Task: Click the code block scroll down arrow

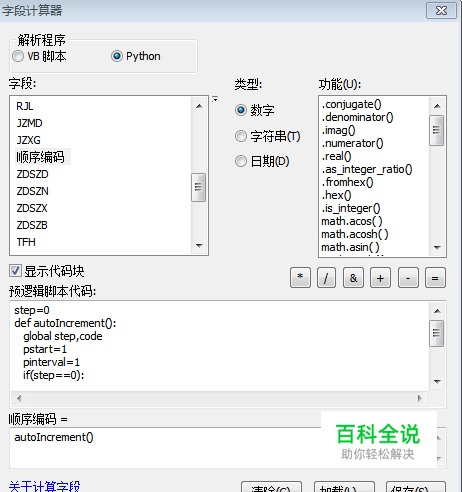Action: point(437,381)
